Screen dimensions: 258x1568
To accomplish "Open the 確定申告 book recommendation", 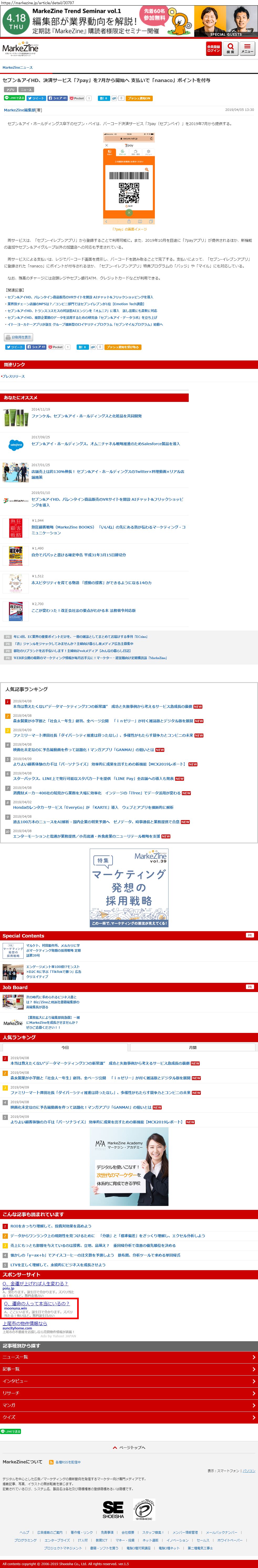I will coord(79,554).
